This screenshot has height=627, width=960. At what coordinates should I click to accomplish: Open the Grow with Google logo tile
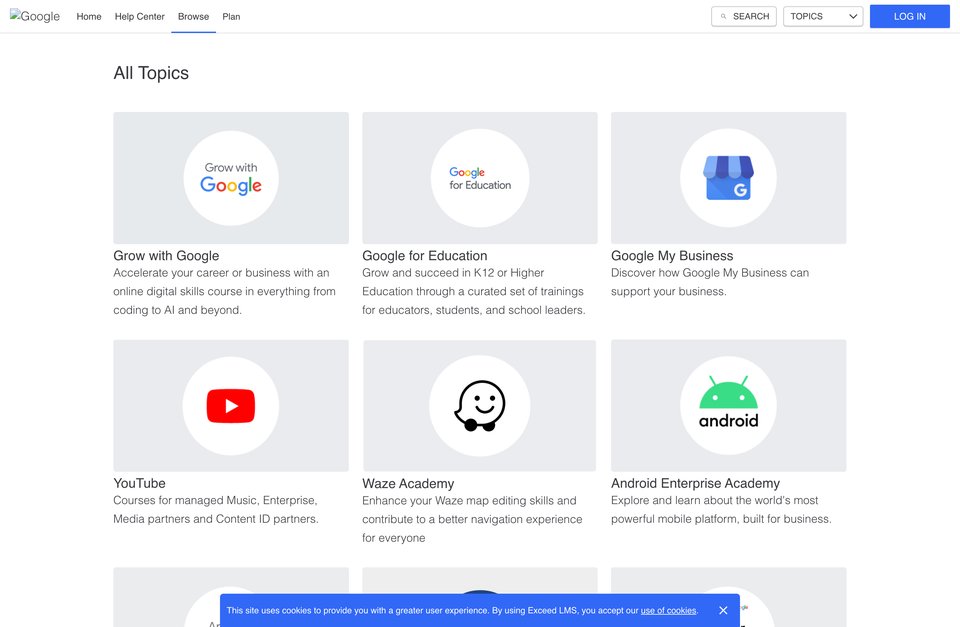coord(231,178)
